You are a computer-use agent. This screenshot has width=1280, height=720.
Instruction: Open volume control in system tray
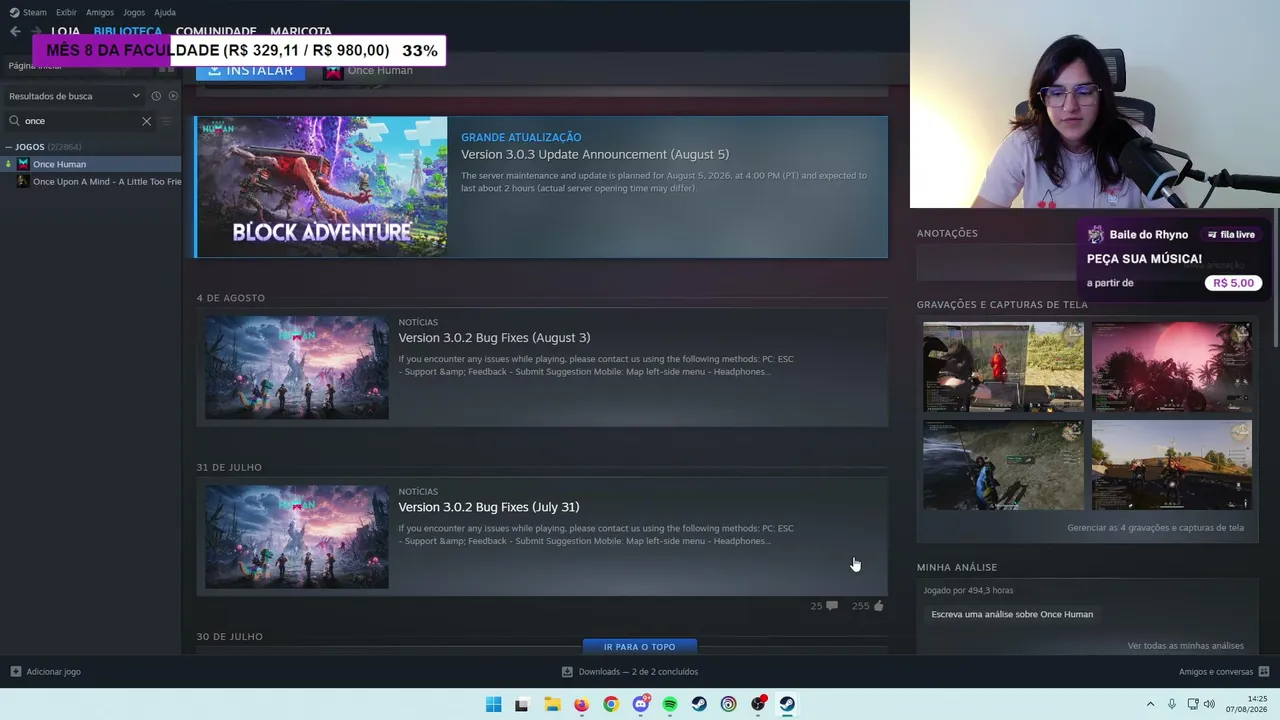click(x=1209, y=704)
